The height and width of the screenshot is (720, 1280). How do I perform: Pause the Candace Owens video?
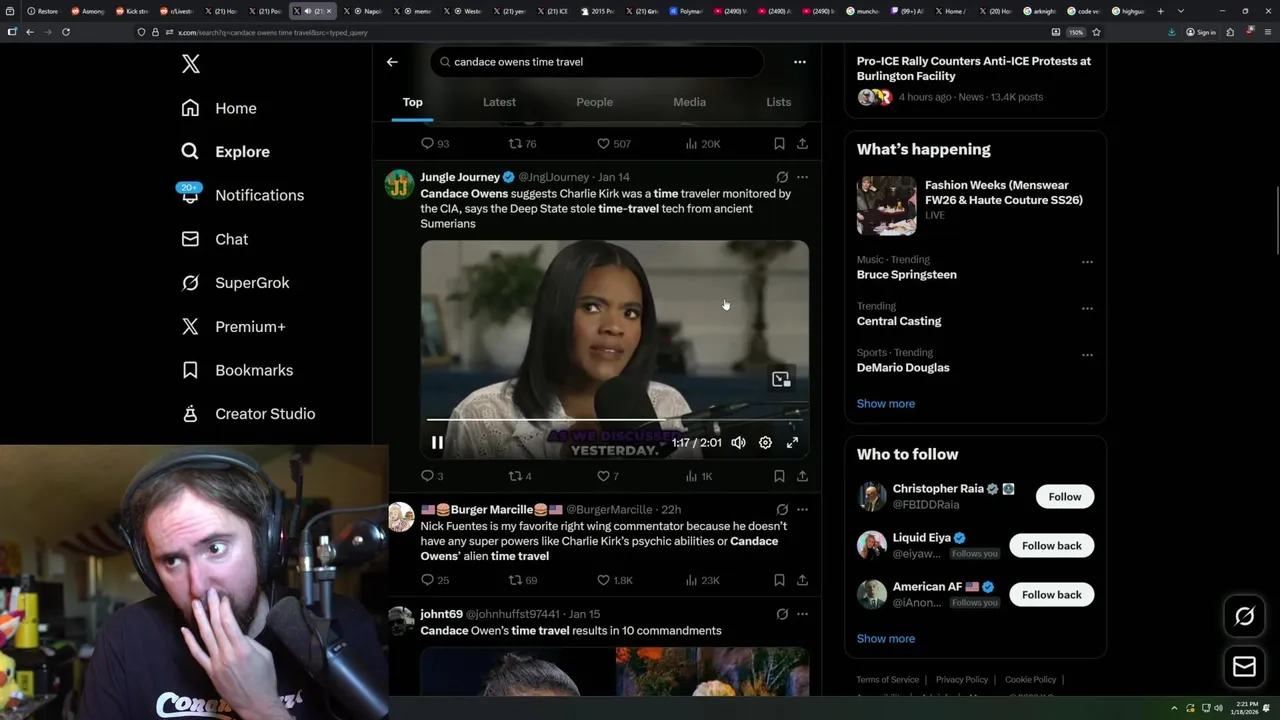[437, 442]
